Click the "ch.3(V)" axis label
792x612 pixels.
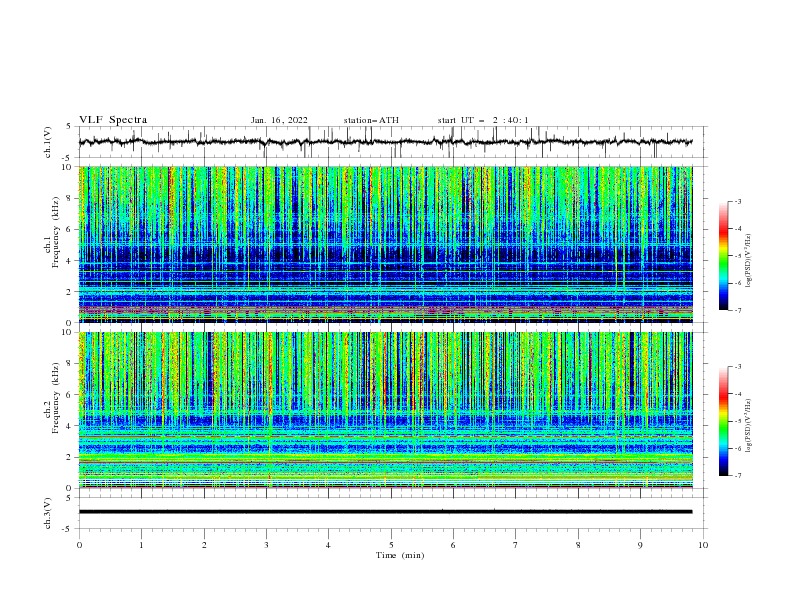point(48,513)
